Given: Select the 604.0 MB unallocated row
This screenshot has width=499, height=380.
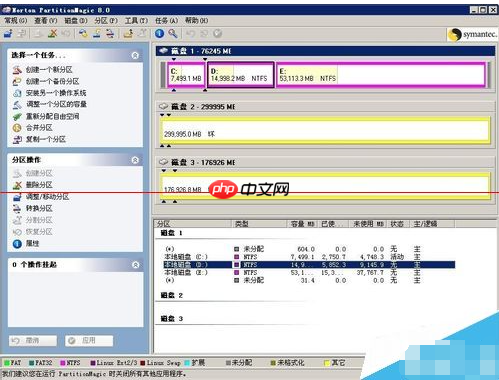Looking at the screenshot, I should click(x=308, y=249).
